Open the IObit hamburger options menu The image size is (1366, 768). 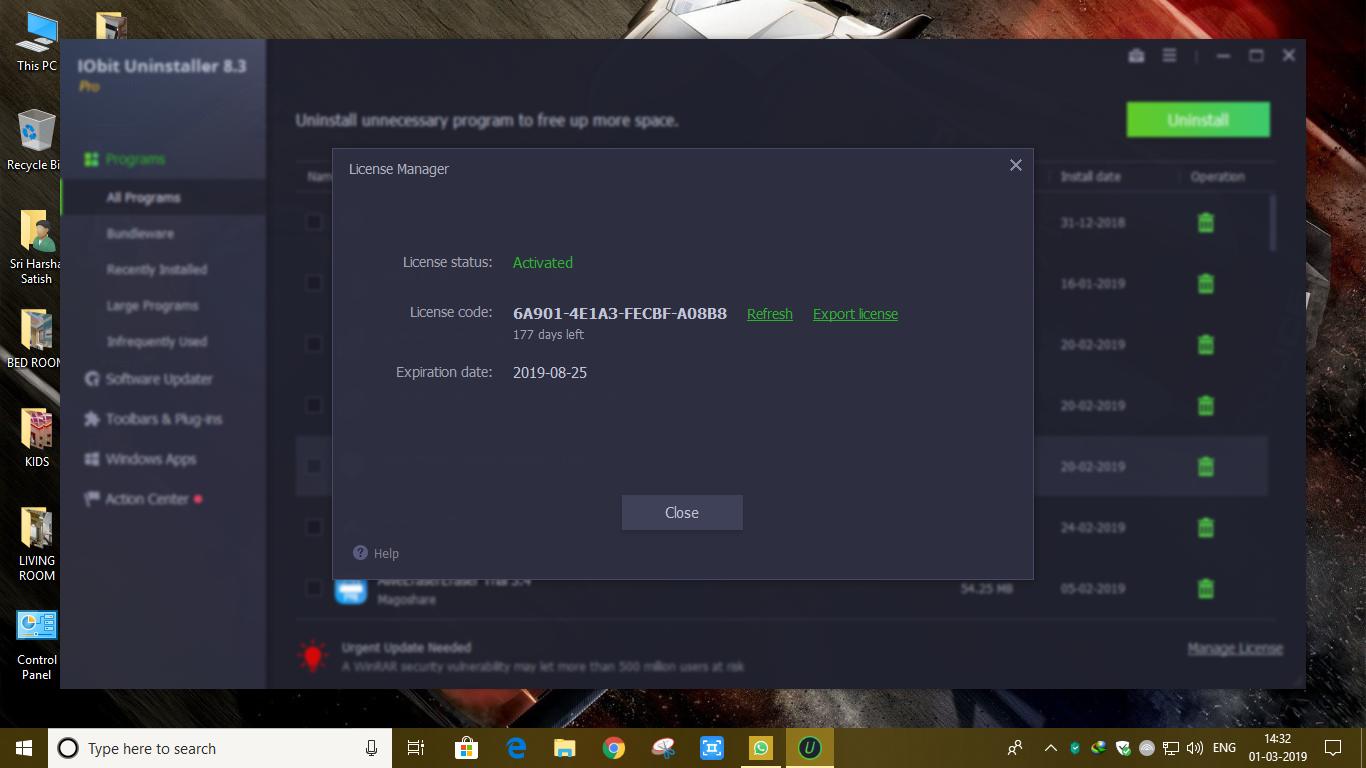1169,56
